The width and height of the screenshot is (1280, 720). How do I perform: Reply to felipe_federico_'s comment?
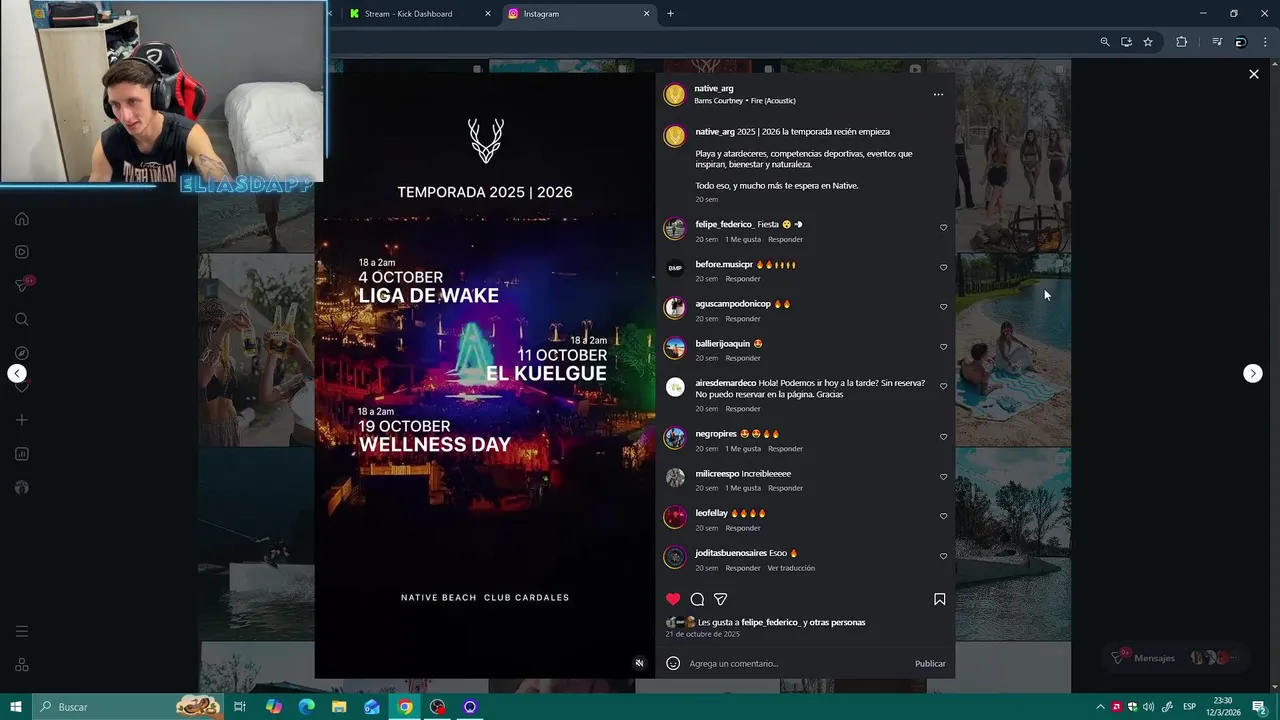point(785,240)
